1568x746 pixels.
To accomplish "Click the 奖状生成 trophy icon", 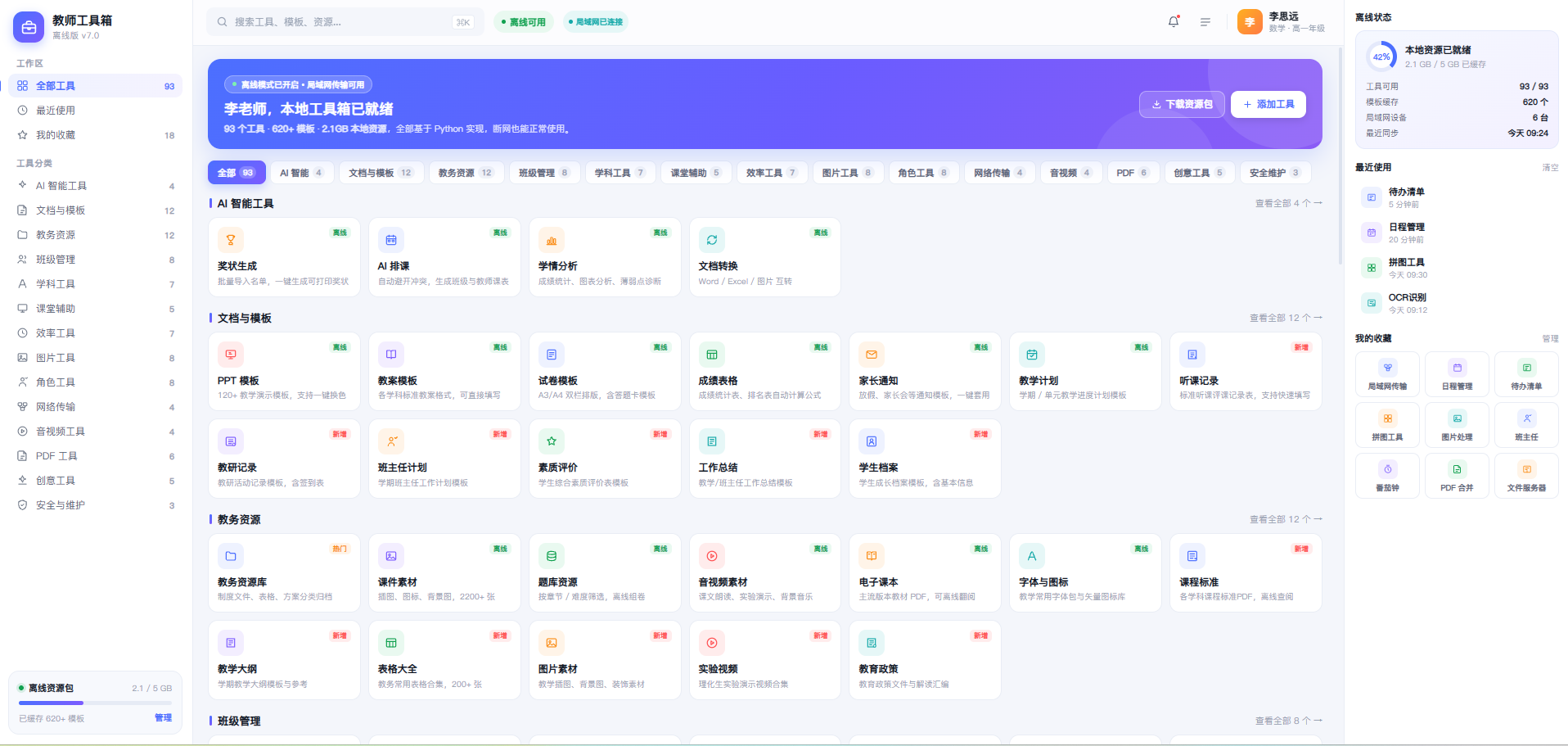I will [x=231, y=240].
